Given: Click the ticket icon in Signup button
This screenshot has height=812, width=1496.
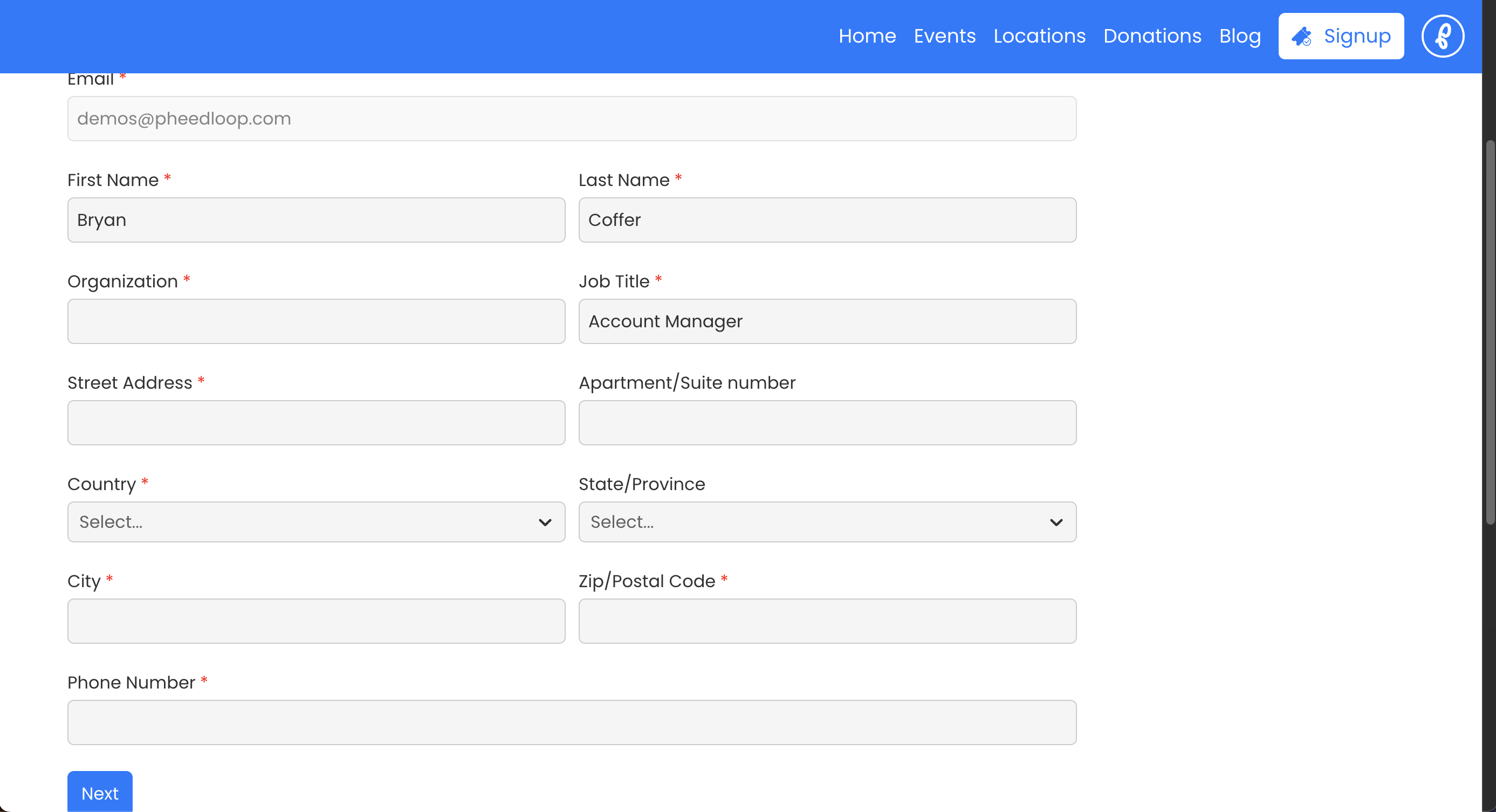Looking at the screenshot, I should pyautogui.click(x=1301, y=36).
